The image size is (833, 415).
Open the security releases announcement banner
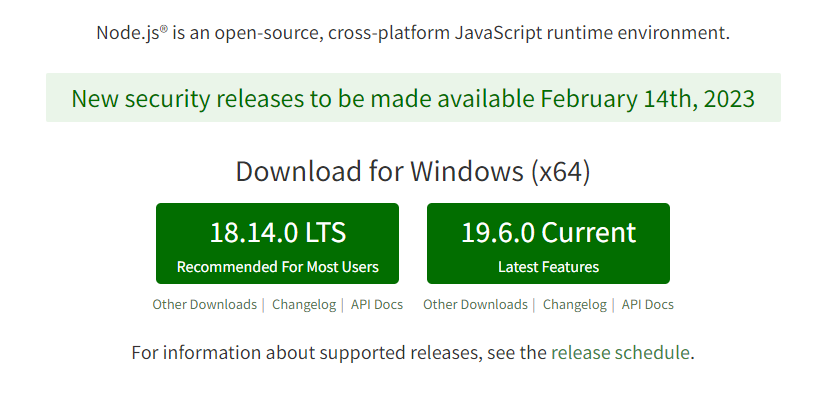click(413, 98)
